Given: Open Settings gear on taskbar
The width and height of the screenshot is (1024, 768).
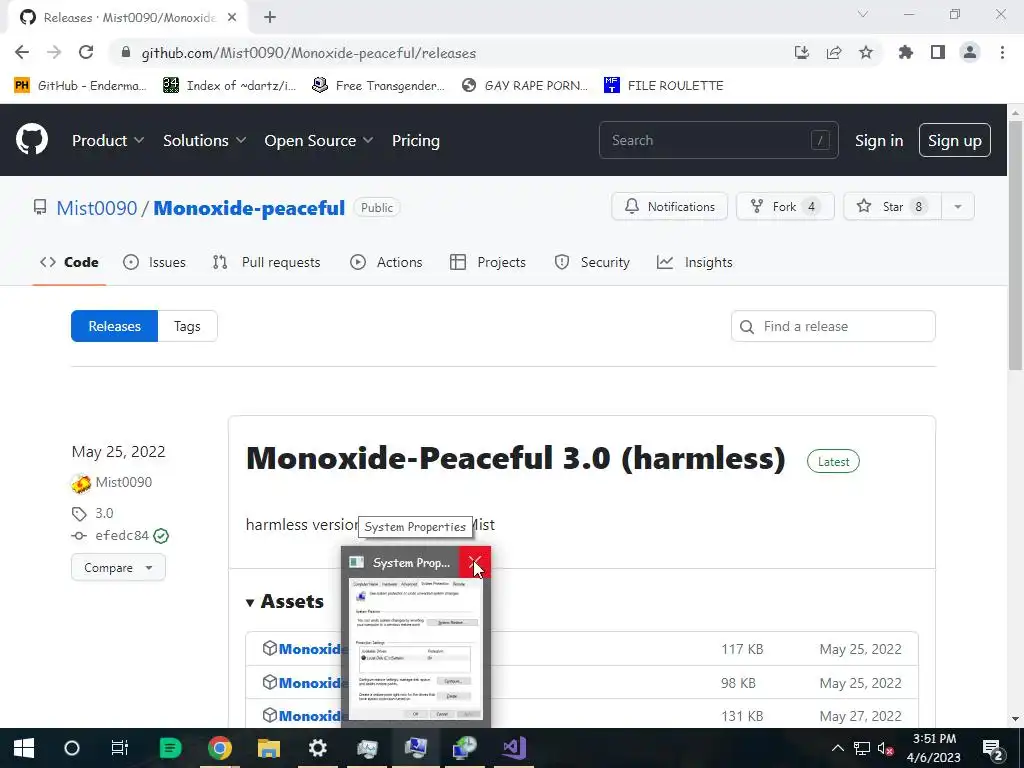Looking at the screenshot, I should 317,748.
